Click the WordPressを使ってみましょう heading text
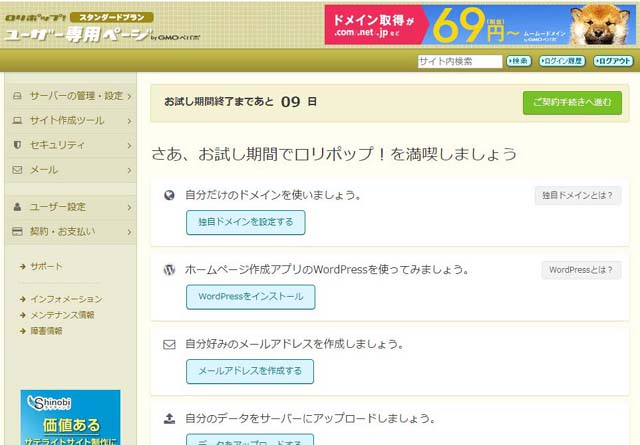The image size is (640, 445). (327, 269)
